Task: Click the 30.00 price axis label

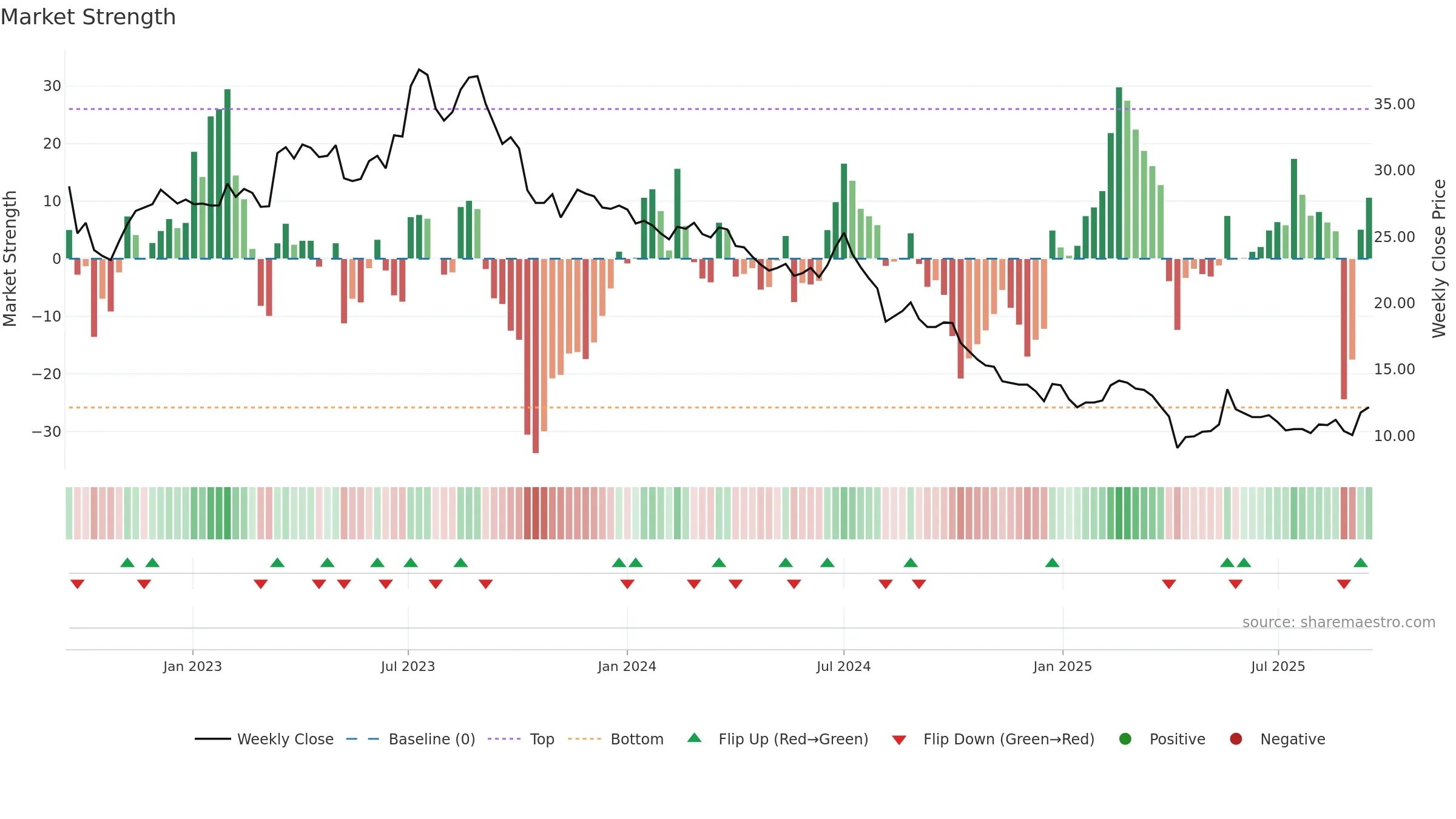Action: pyautogui.click(x=1394, y=170)
